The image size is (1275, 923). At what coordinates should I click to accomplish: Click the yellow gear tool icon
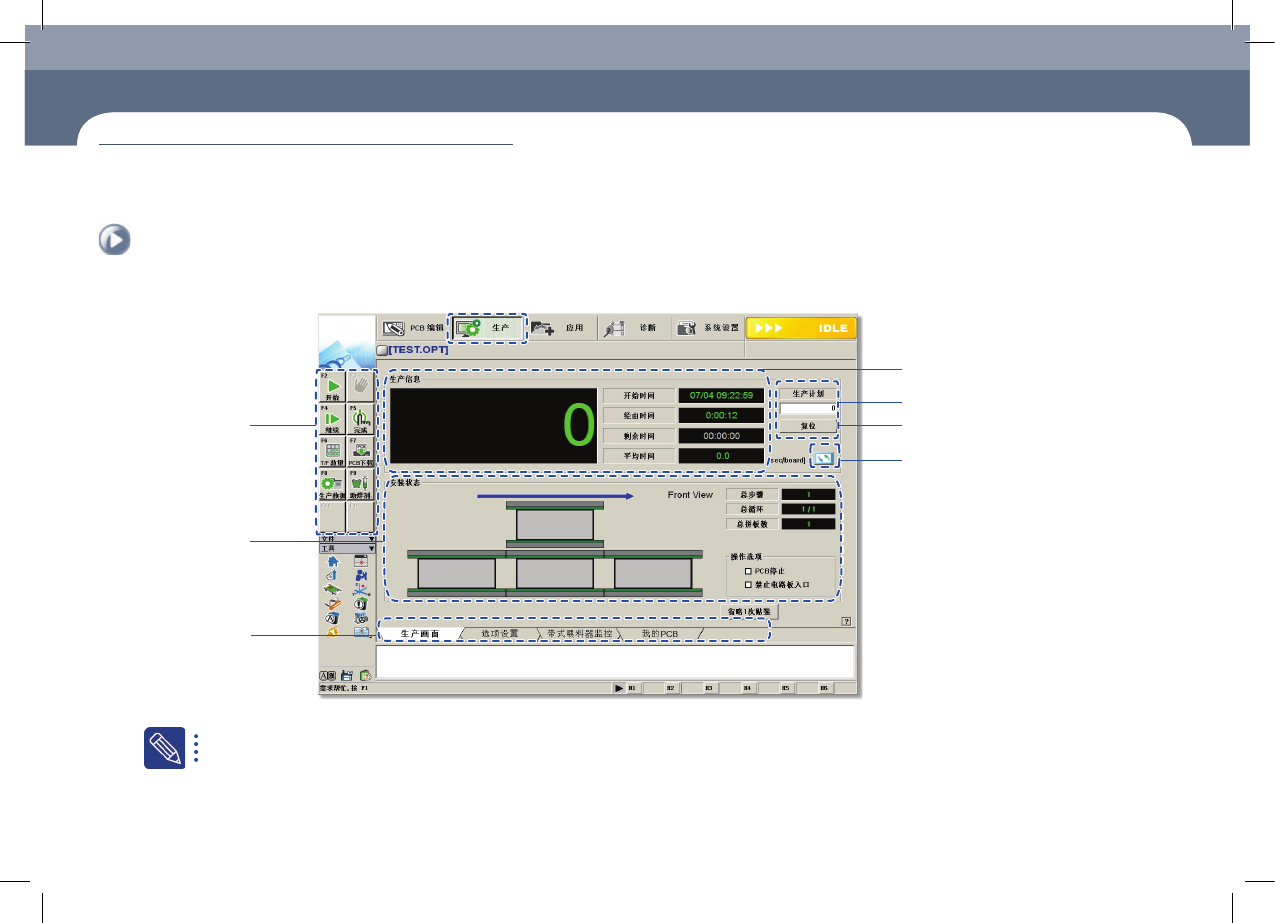pos(333,632)
